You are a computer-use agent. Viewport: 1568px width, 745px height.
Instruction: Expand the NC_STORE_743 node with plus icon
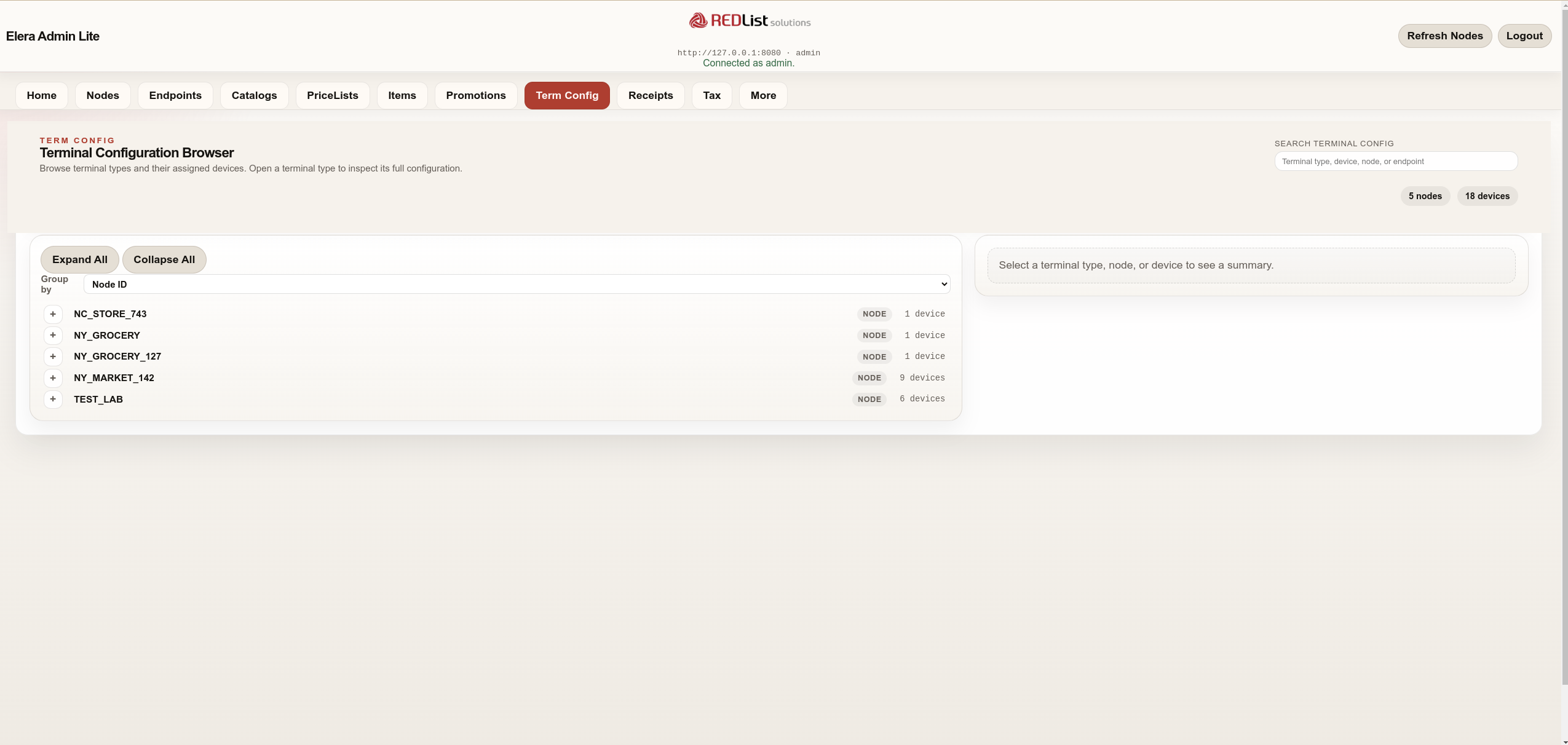pyautogui.click(x=53, y=314)
